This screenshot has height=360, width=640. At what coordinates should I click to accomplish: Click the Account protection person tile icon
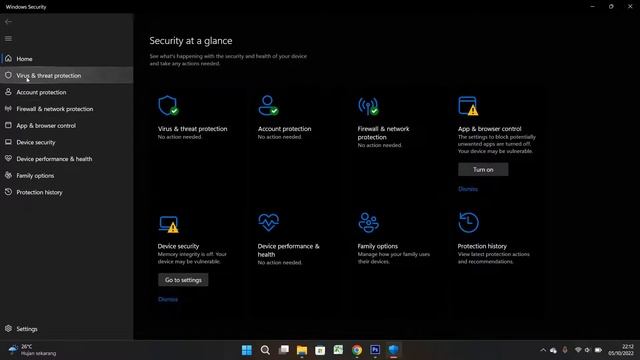coord(268,106)
